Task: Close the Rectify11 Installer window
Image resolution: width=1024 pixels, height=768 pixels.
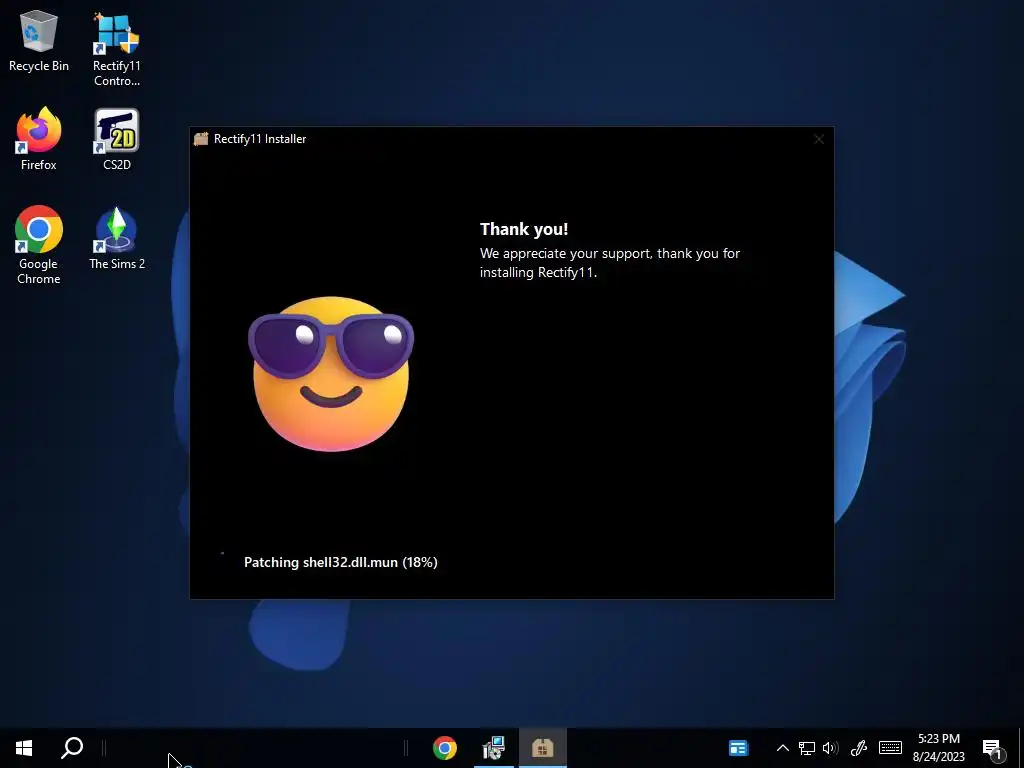Action: point(819,139)
